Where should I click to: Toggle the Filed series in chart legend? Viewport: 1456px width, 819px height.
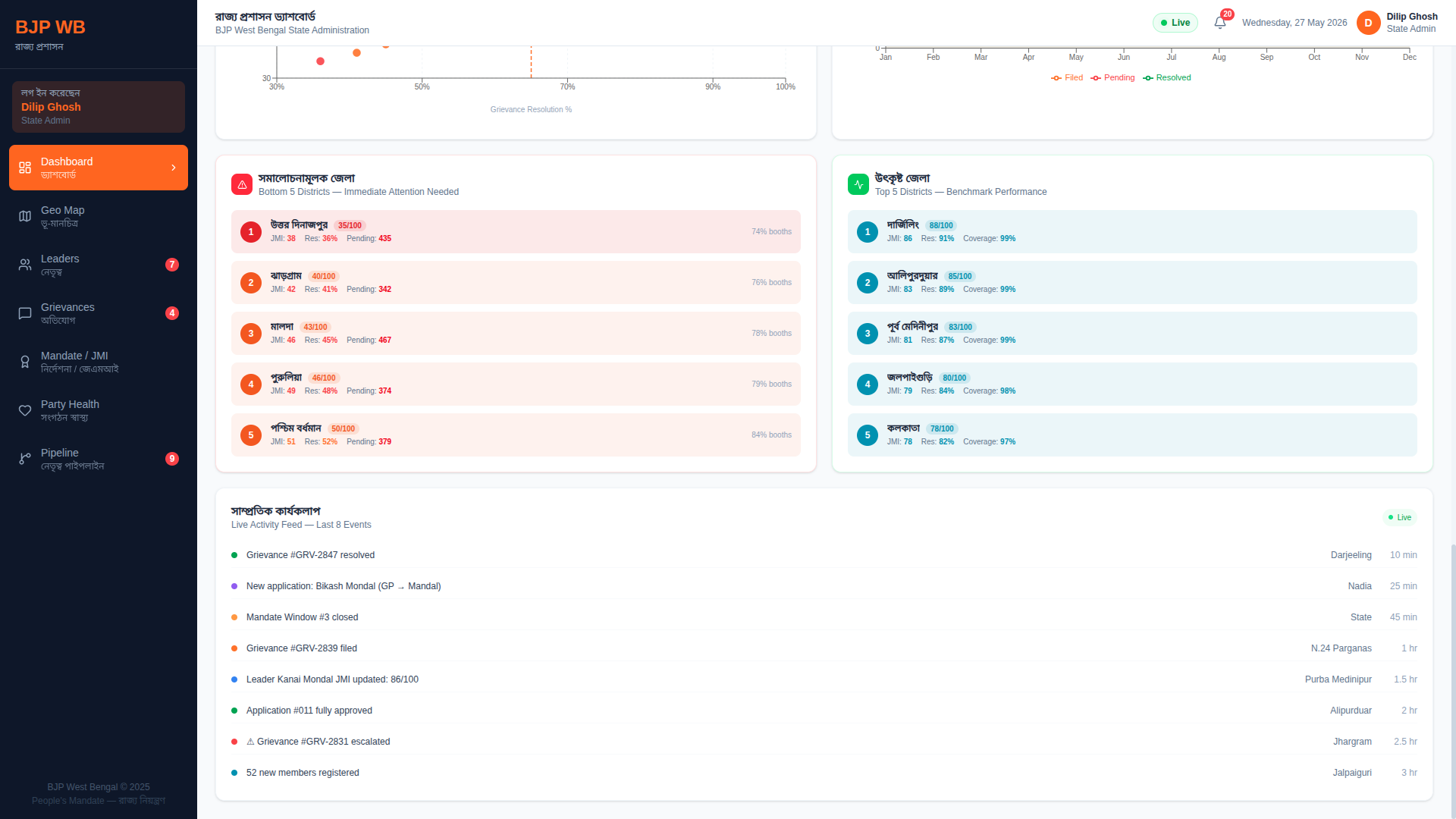(x=1067, y=78)
